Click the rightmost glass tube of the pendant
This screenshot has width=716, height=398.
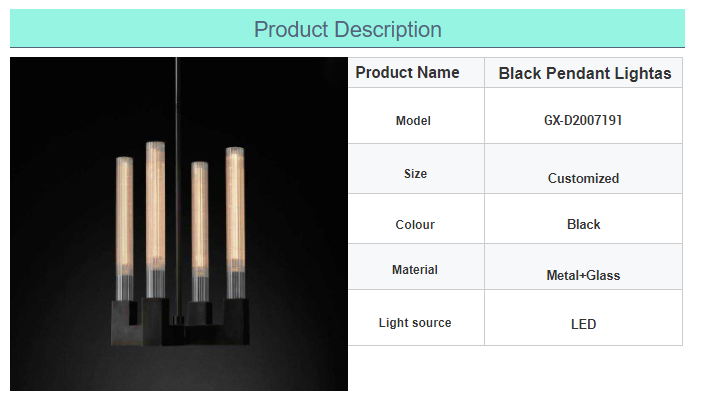coord(235,223)
